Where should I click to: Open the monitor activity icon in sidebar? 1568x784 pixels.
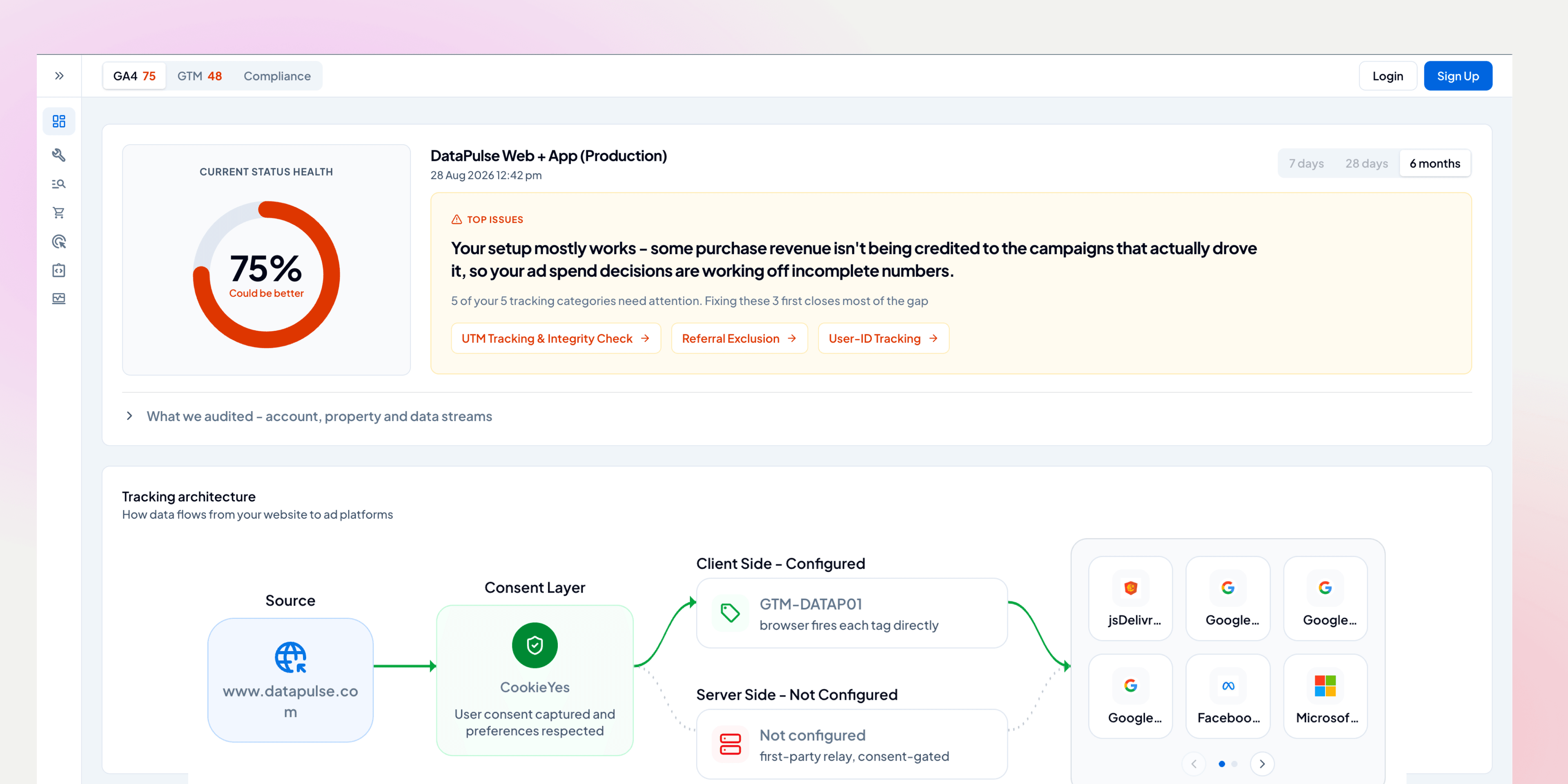(x=59, y=299)
